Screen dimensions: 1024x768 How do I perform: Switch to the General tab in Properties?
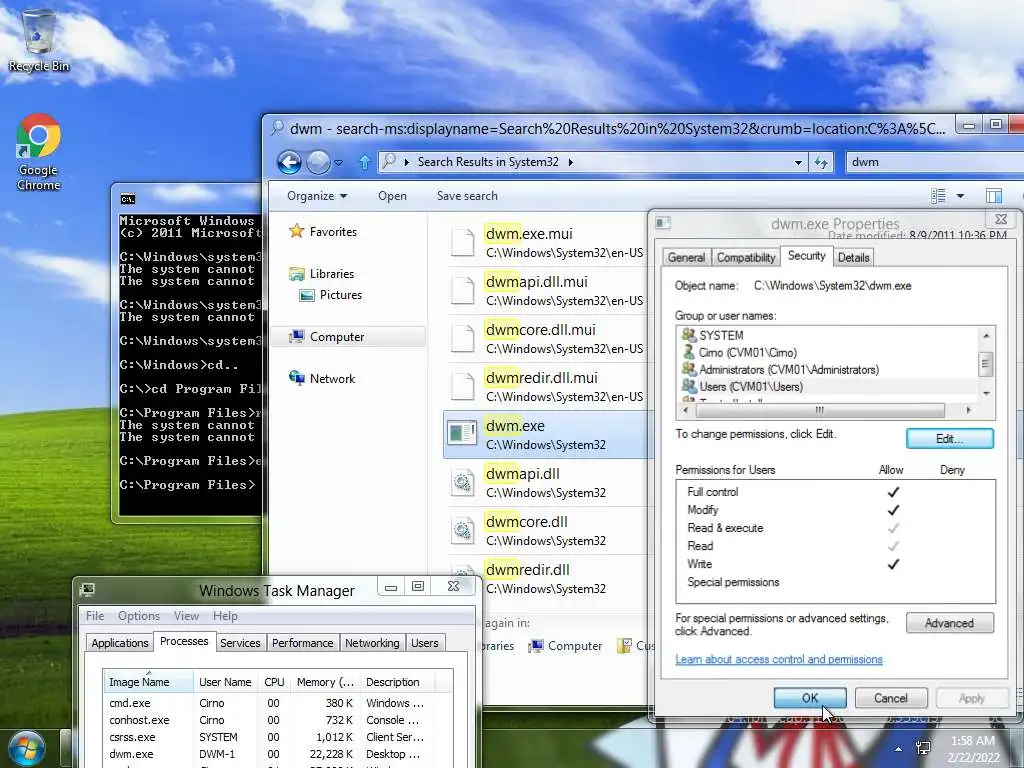click(686, 257)
